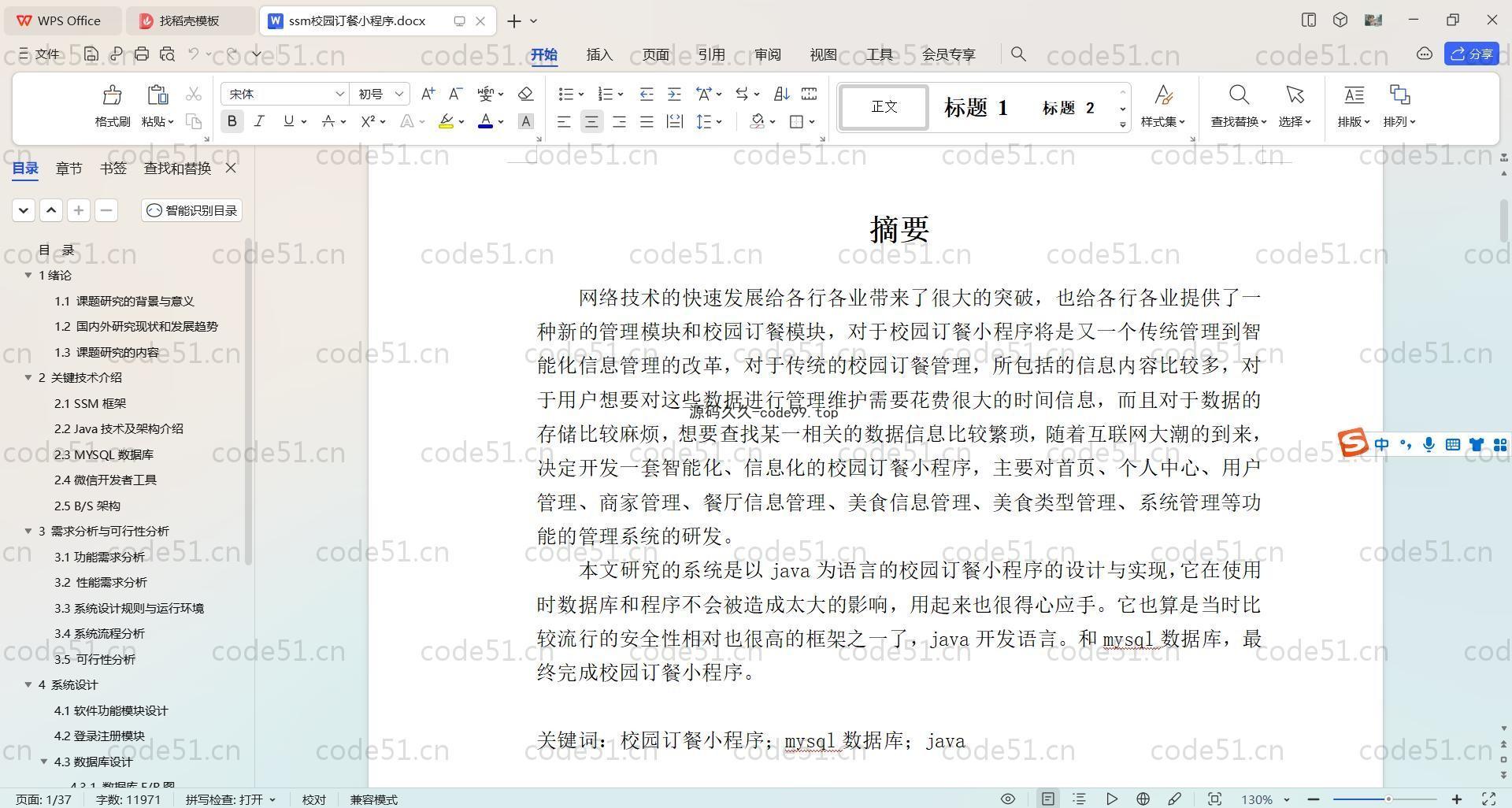This screenshot has height=808, width=1512.
Task: Click the eye protection mode icon
Action: click(x=1008, y=799)
